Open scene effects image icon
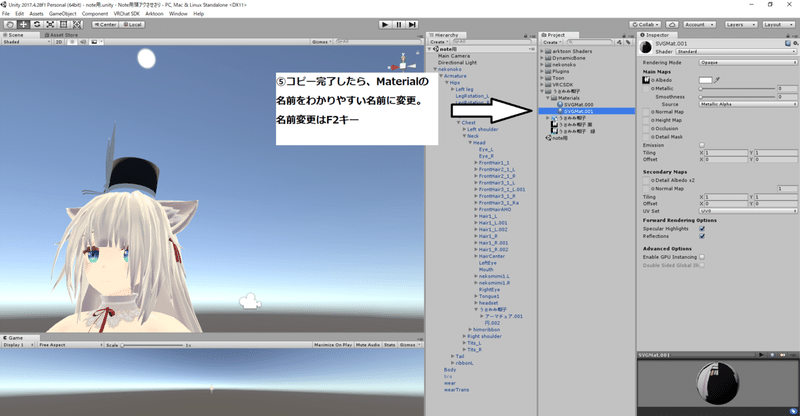The image size is (800, 416). coord(94,42)
